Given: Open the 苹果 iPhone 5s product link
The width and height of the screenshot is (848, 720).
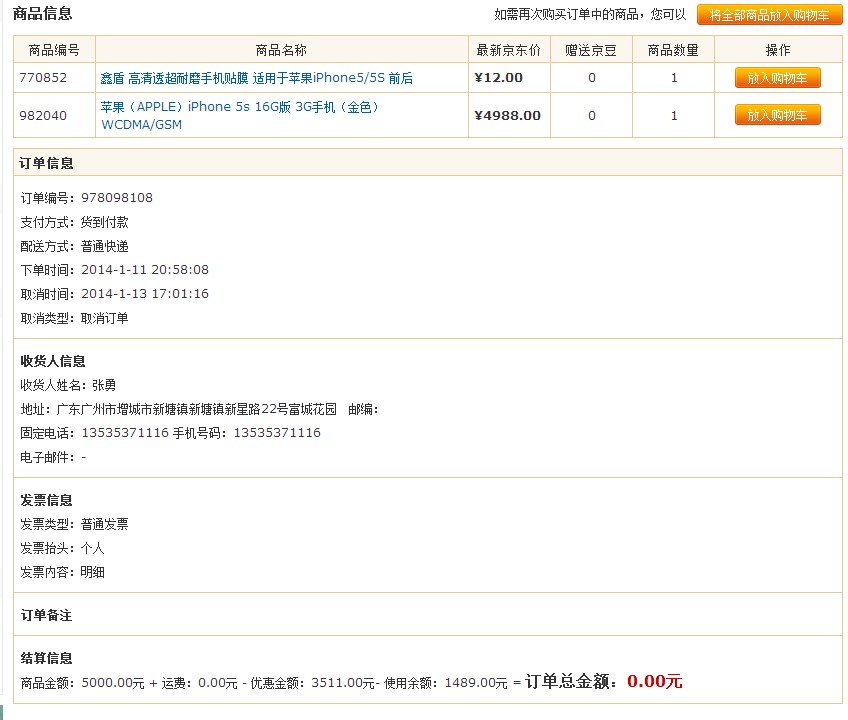Looking at the screenshot, I should click(240, 106).
